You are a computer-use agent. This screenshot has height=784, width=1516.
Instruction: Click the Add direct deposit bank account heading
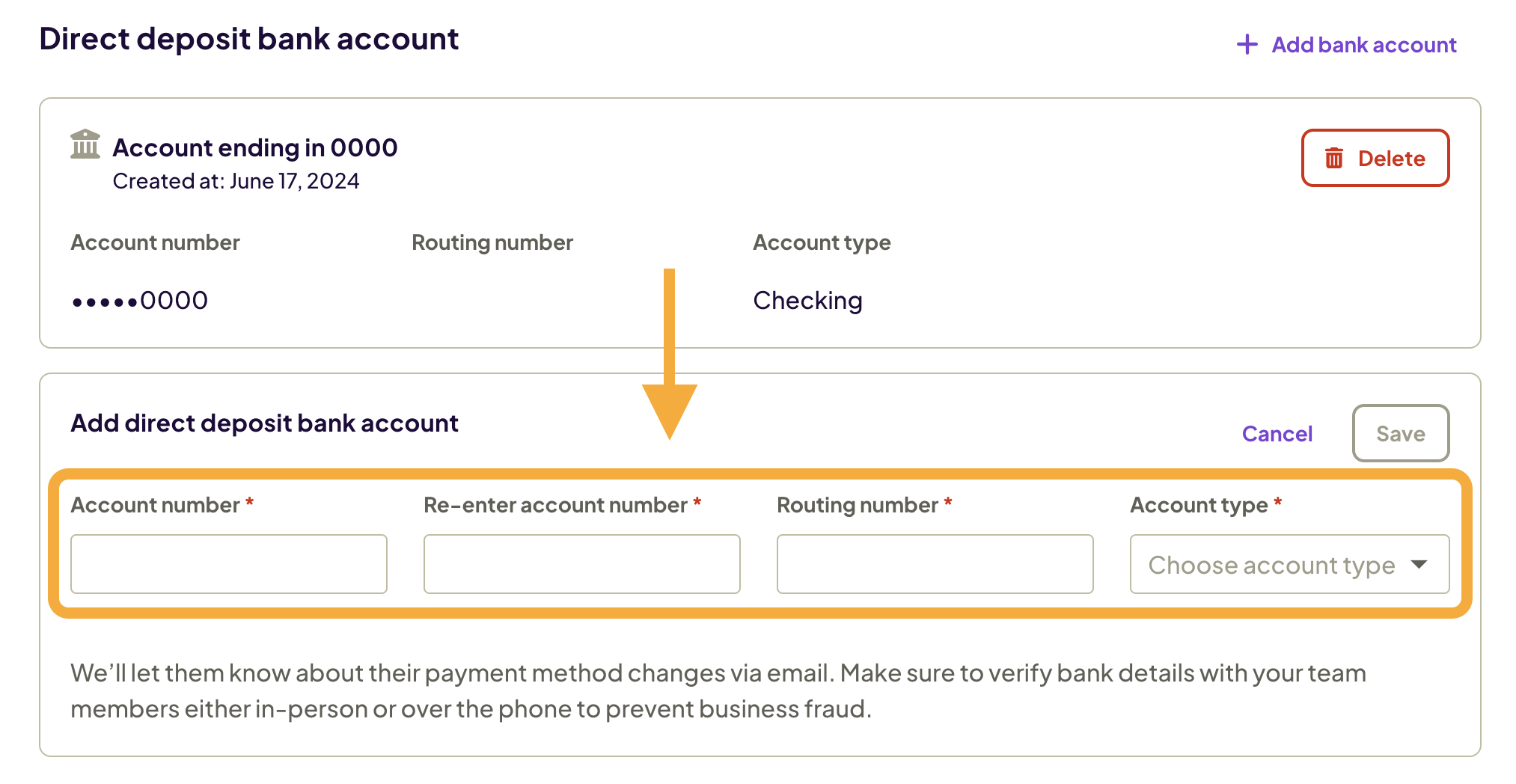tap(264, 423)
